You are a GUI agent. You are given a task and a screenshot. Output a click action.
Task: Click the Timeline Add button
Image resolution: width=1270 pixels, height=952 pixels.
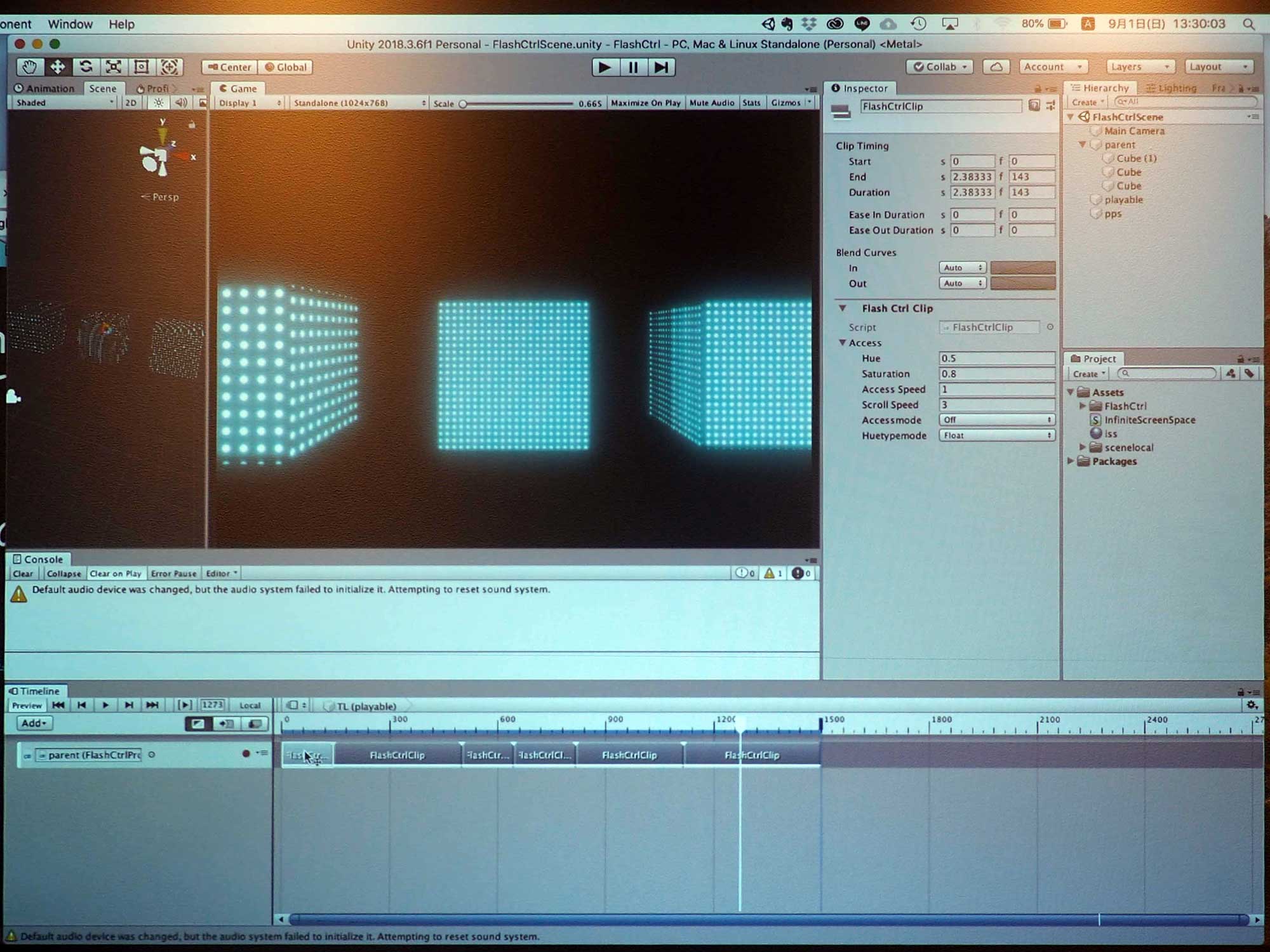click(x=34, y=723)
